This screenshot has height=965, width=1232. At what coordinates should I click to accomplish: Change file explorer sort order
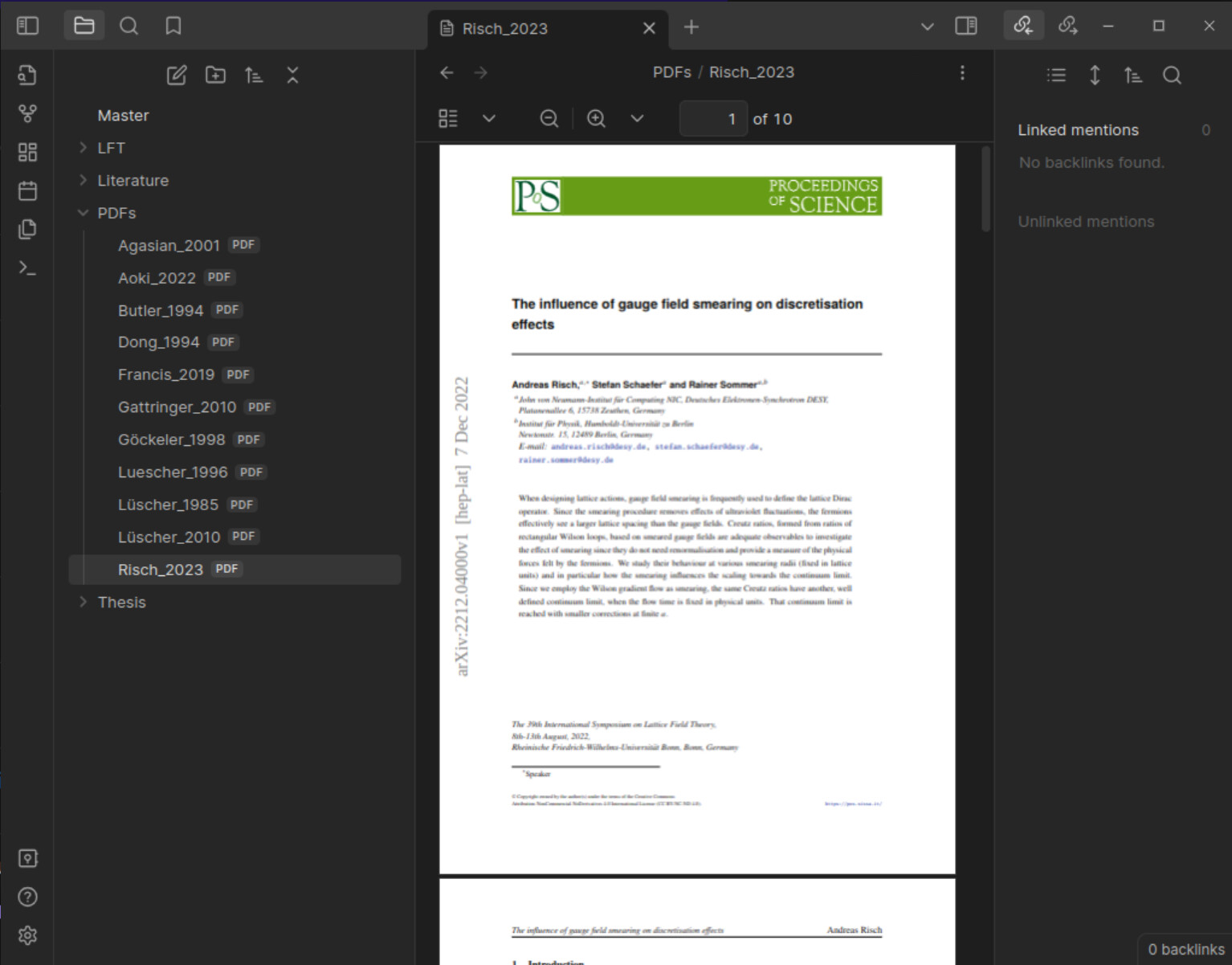pos(254,76)
